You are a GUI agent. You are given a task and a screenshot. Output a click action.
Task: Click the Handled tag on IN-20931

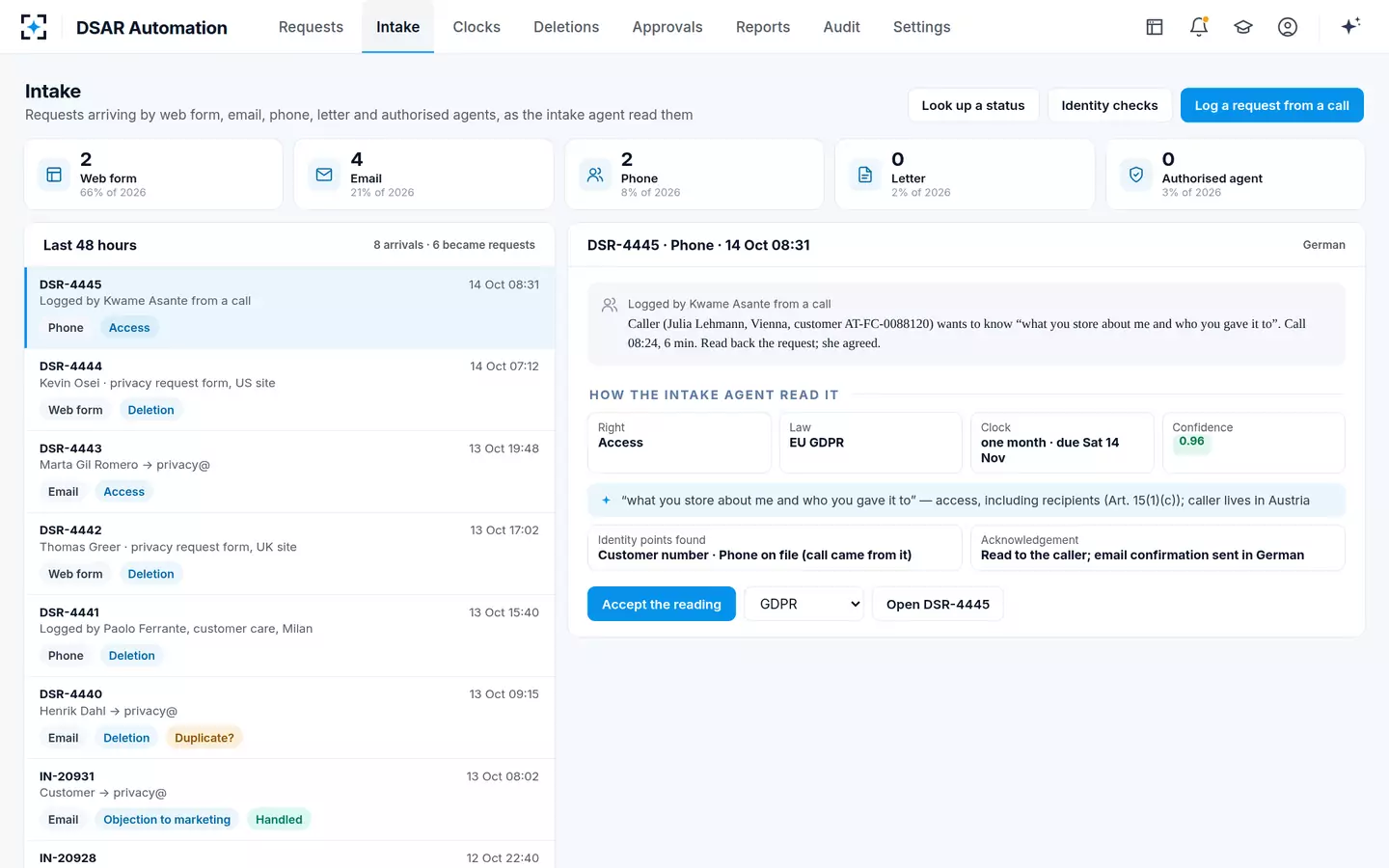coord(279,820)
